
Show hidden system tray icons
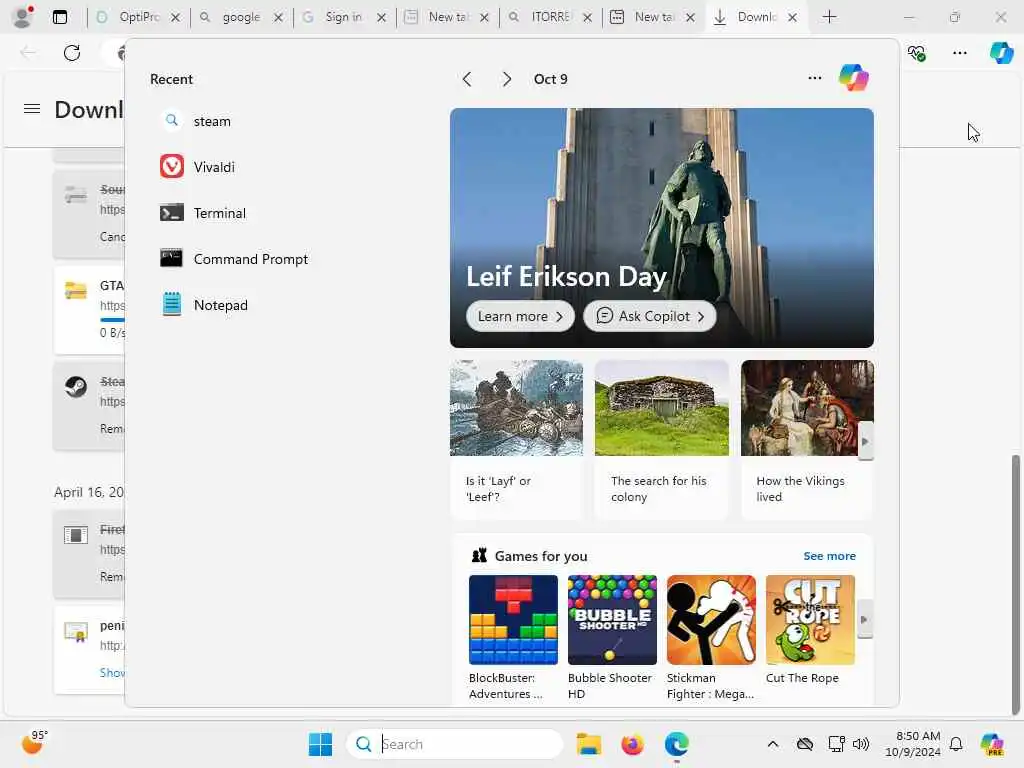[773, 744]
